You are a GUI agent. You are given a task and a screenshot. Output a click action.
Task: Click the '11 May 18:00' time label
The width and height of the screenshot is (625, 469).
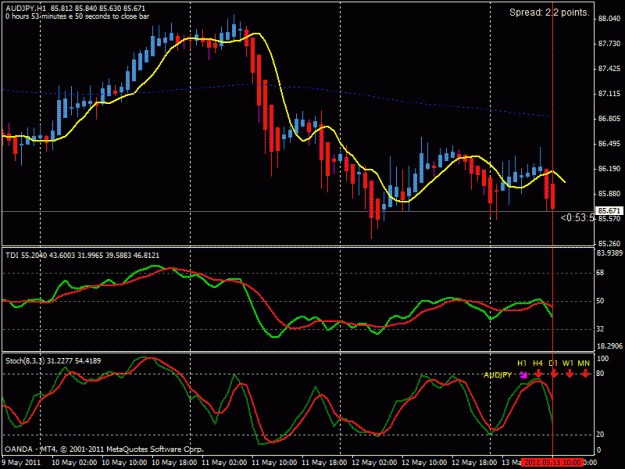click(324, 463)
